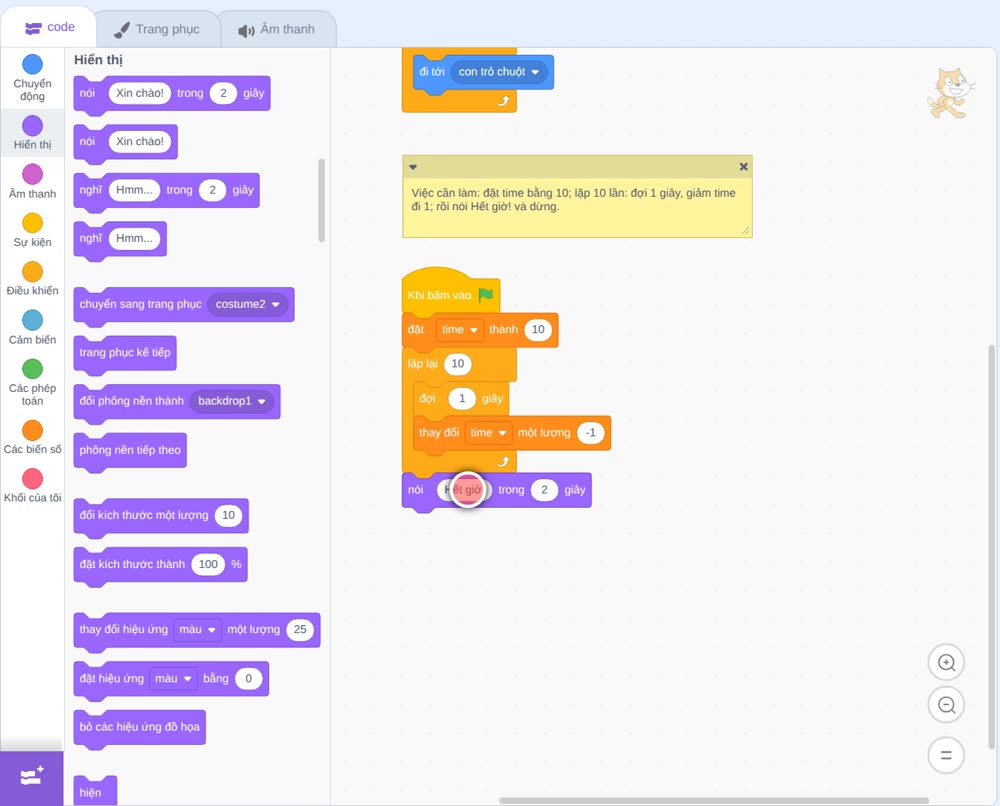Zoom in the workspace
Viewport: 1000px width, 806px height.
coord(946,663)
